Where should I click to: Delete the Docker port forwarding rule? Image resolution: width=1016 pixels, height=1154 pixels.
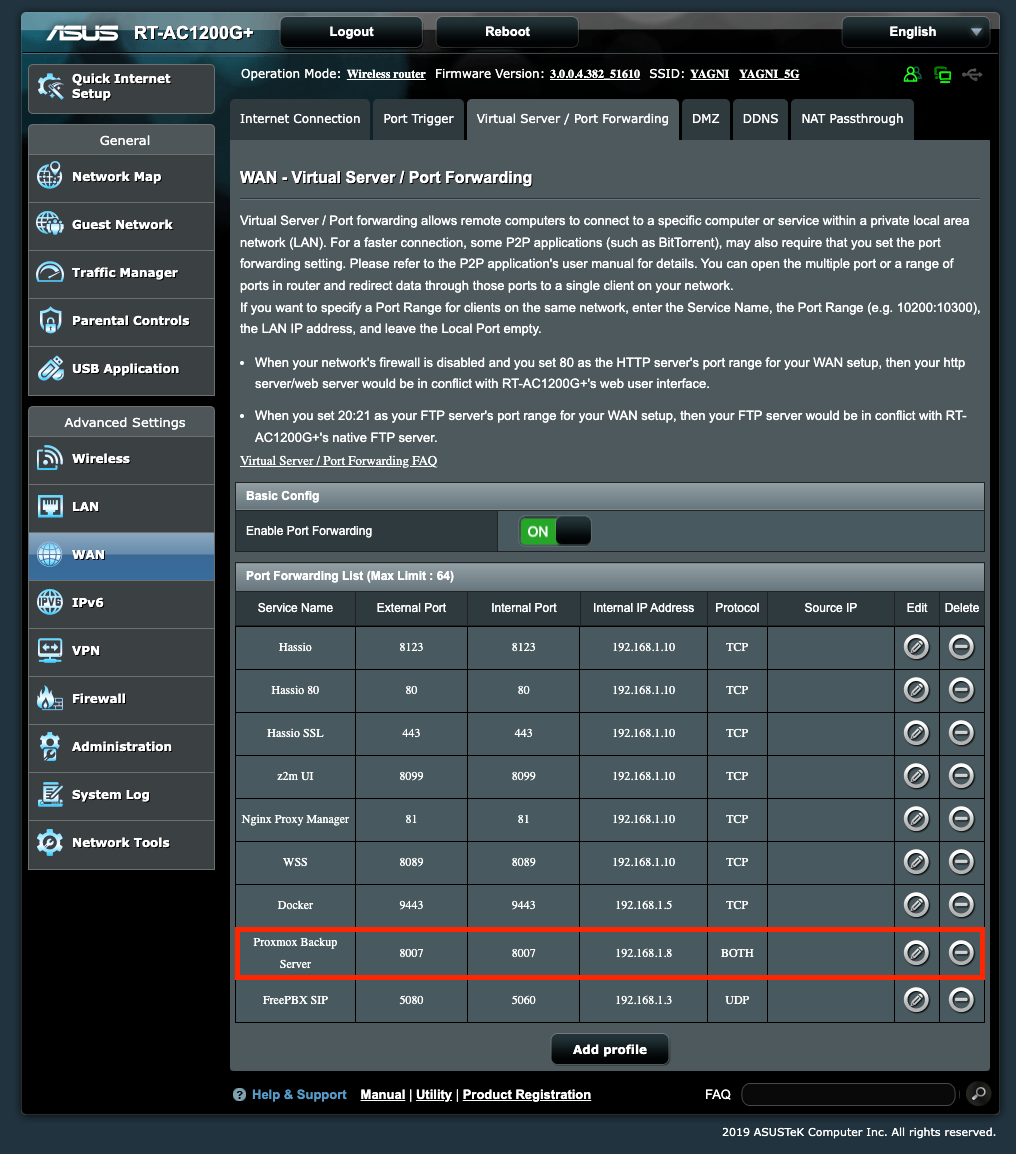(x=961, y=905)
